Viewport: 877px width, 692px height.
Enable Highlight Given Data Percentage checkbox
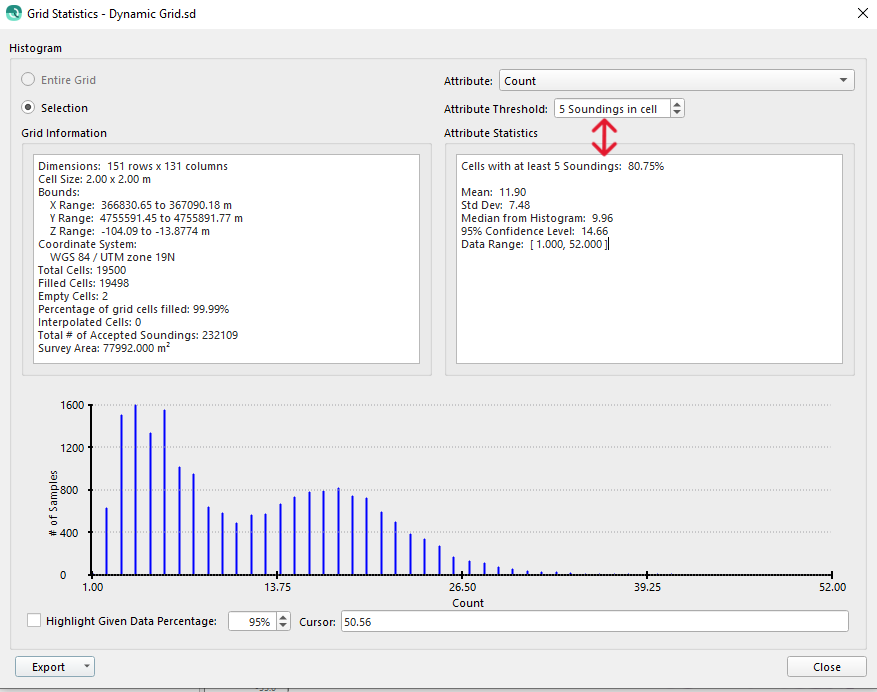pos(34,621)
